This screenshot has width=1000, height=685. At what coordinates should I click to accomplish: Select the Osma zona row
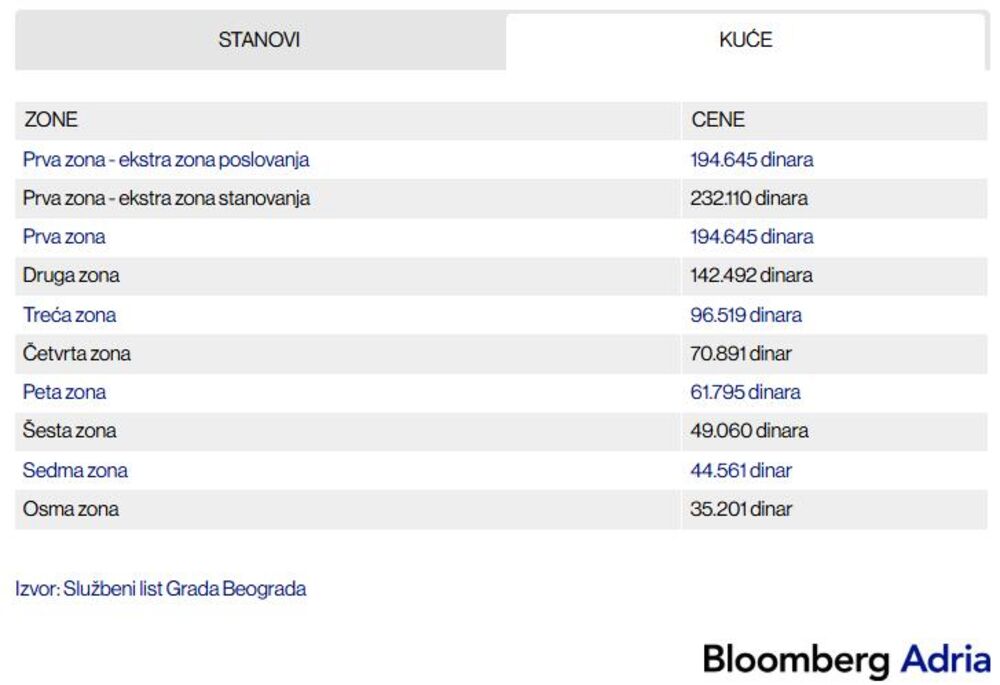(x=71, y=510)
